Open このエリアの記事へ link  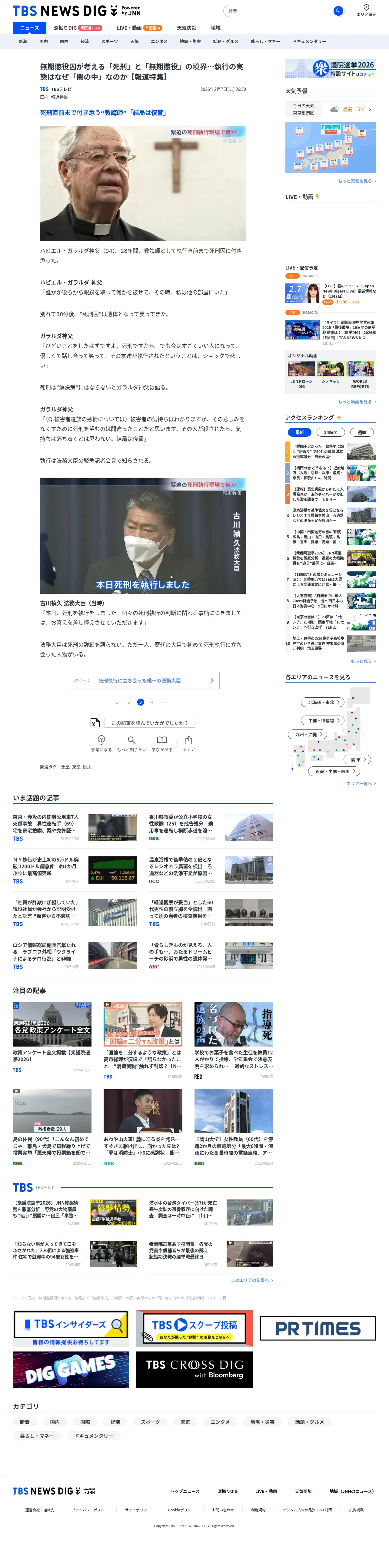[251, 1279]
